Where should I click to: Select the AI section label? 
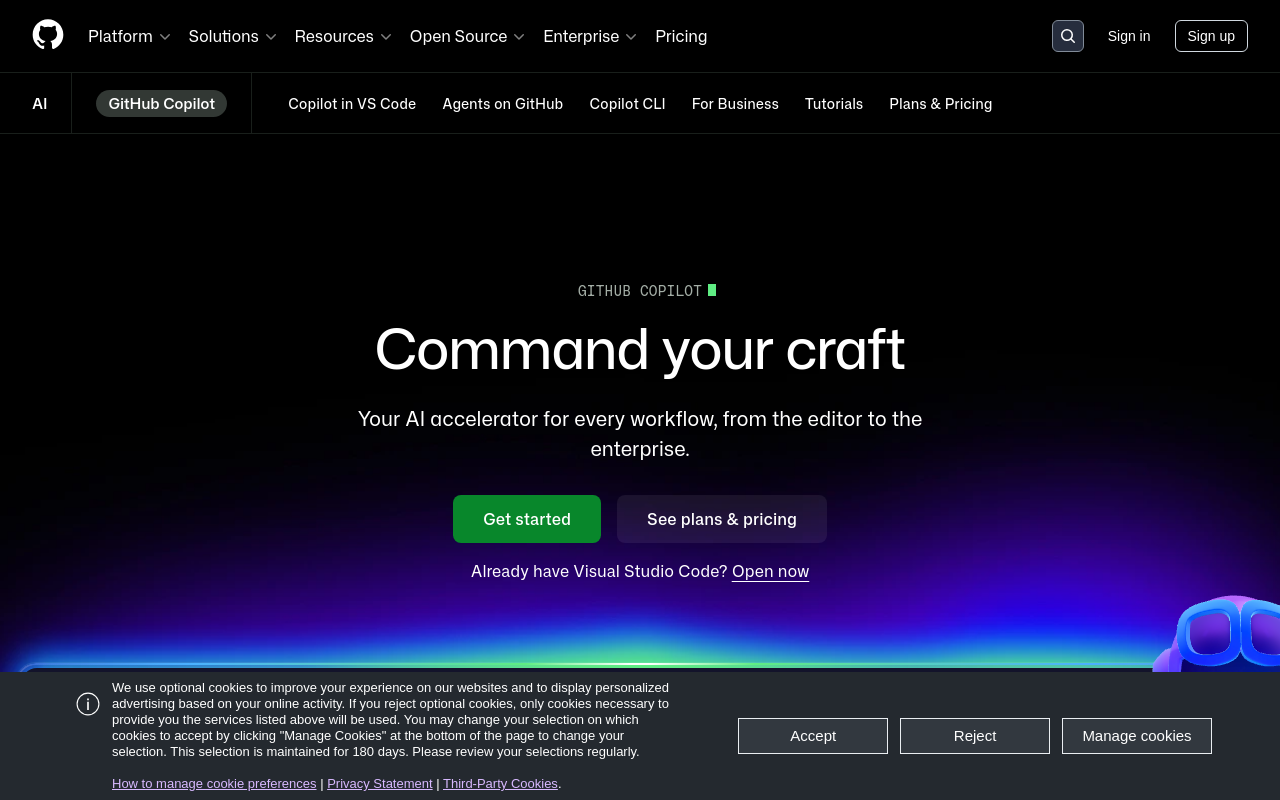point(40,103)
